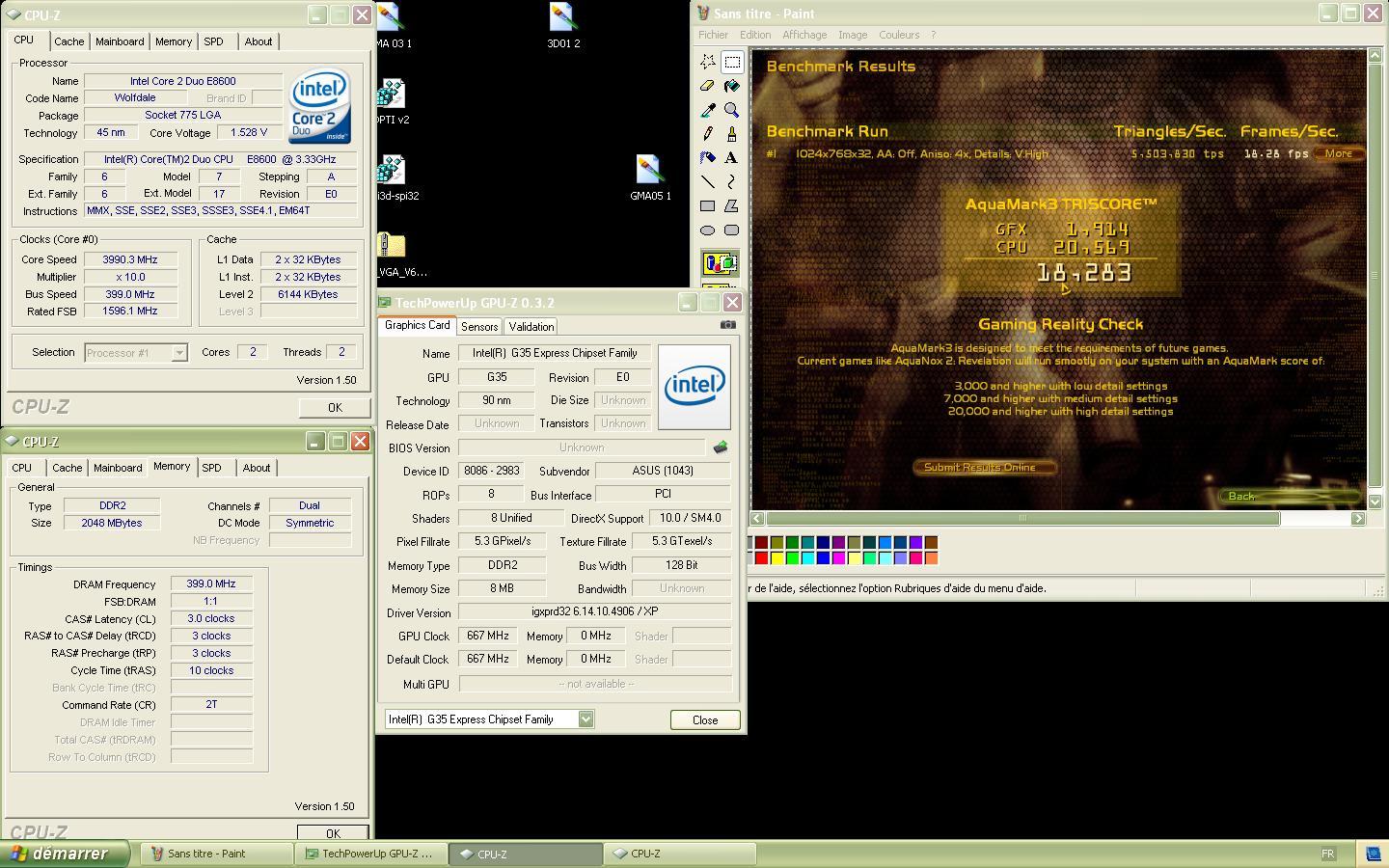Open the Fichier menu in Paint
The height and width of the screenshot is (868, 1389).
coord(713,35)
